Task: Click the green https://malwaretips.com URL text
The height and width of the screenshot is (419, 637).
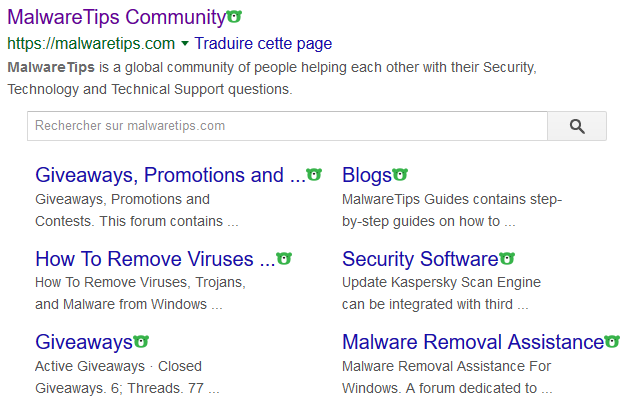Action: 91,44
